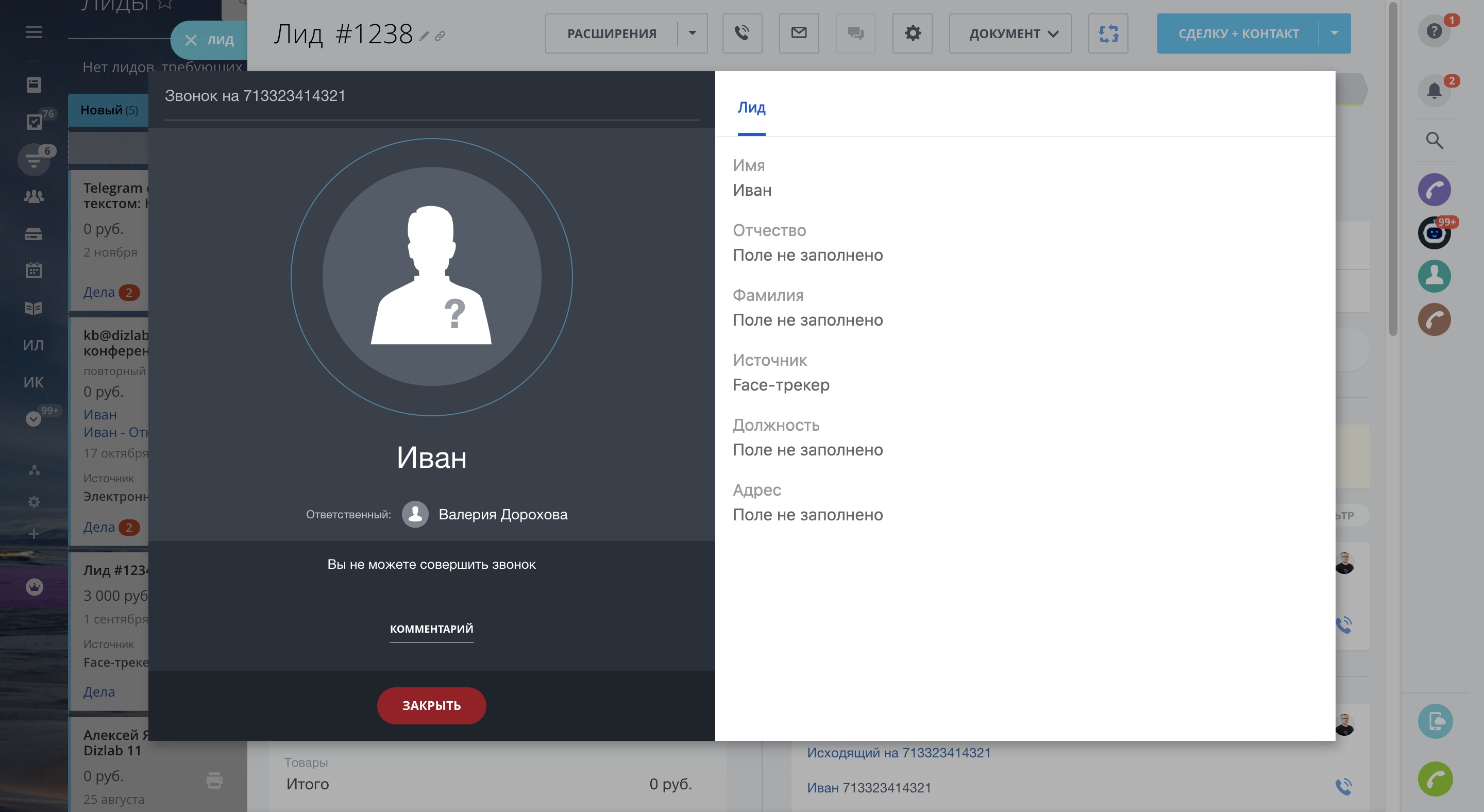Image resolution: width=1484 pixels, height=812 pixels.
Task: Open notifications bell icon
Action: (x=1434, y=90)
